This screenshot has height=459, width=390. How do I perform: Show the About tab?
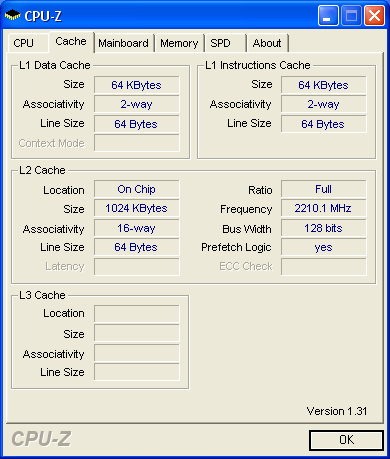click(267, 43)
